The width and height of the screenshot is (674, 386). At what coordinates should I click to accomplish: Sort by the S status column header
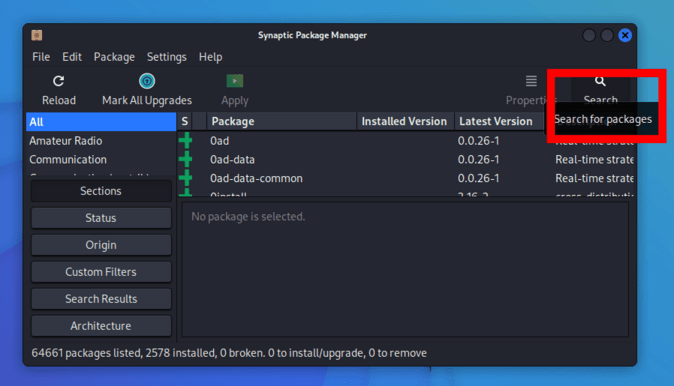coord(185,121)
